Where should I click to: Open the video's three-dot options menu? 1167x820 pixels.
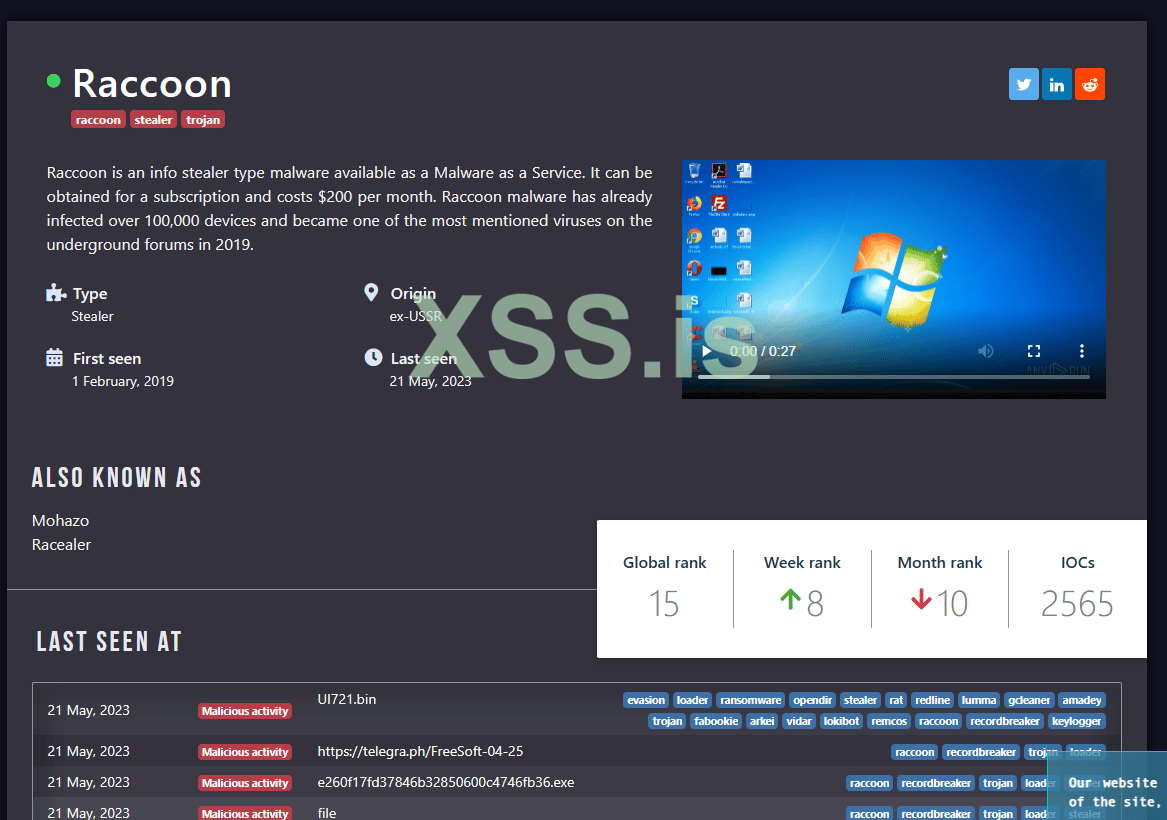[1081, 351]
